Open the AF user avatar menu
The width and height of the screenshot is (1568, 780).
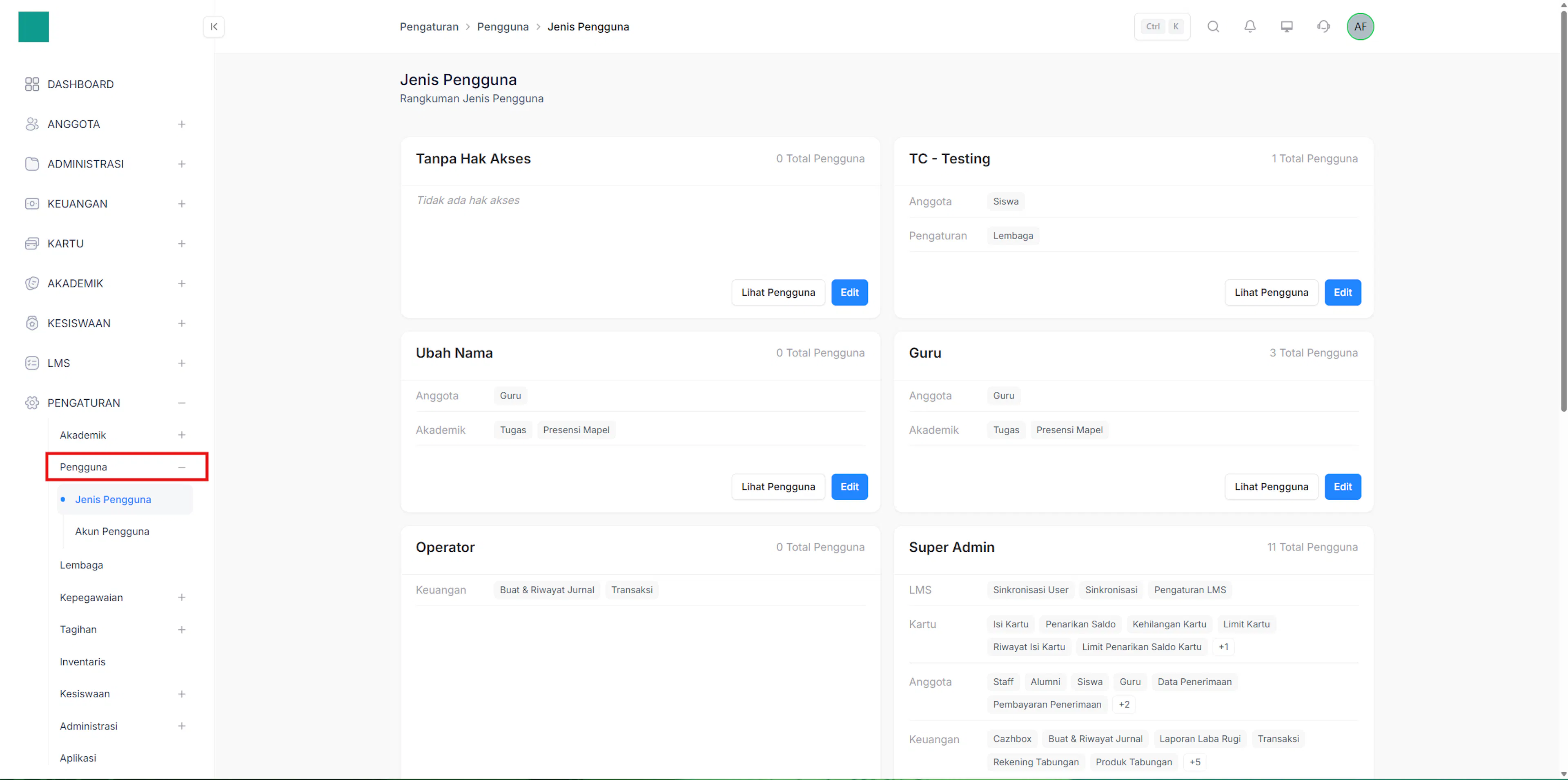[x=1360, y=27]
